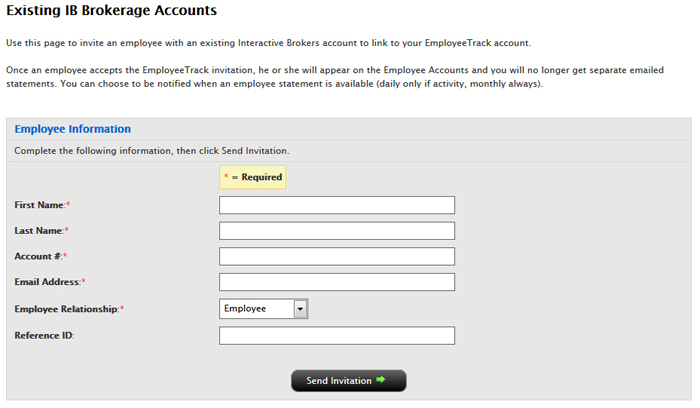Click the First Name label
The height and width of the screenshot is (408, 700).
point(41,205)
